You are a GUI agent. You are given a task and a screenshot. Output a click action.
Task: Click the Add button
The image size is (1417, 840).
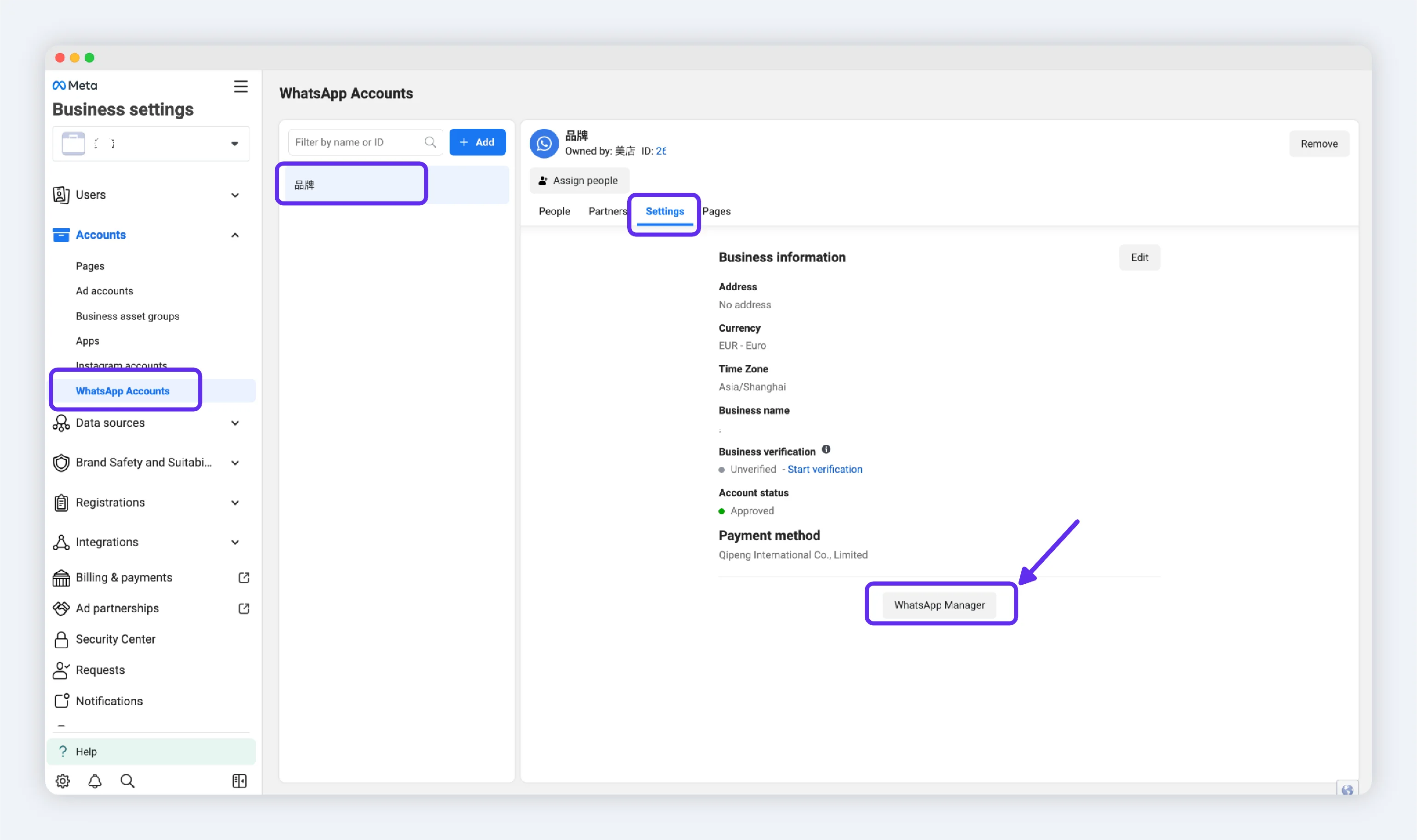477,142
